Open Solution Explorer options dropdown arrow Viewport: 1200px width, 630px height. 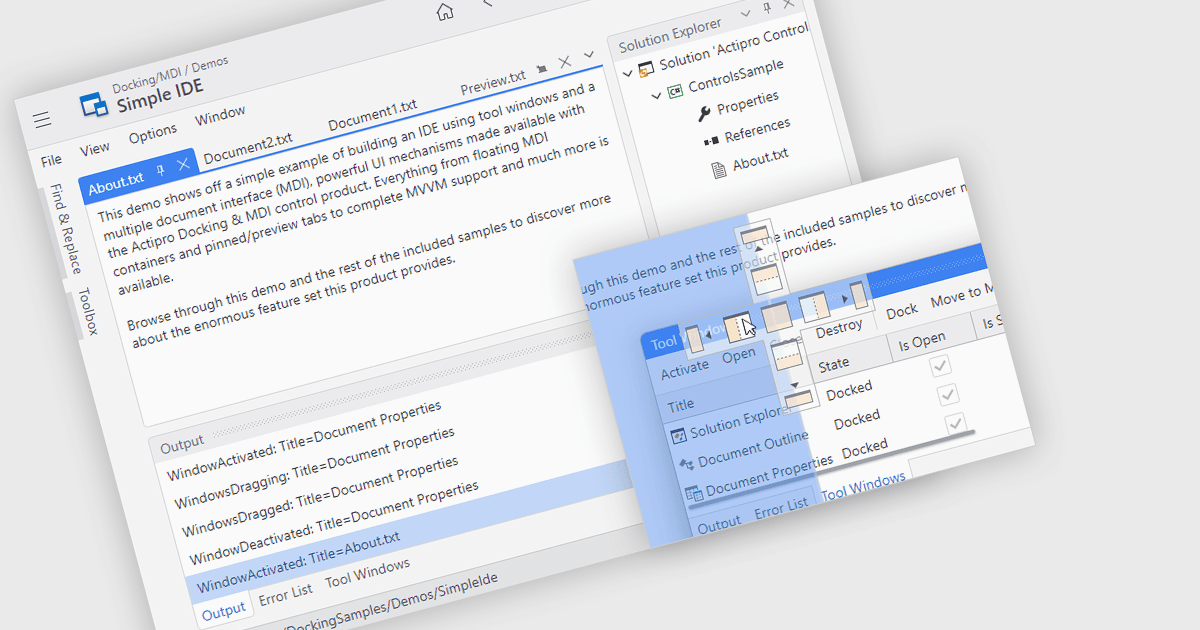pos(745,15)
